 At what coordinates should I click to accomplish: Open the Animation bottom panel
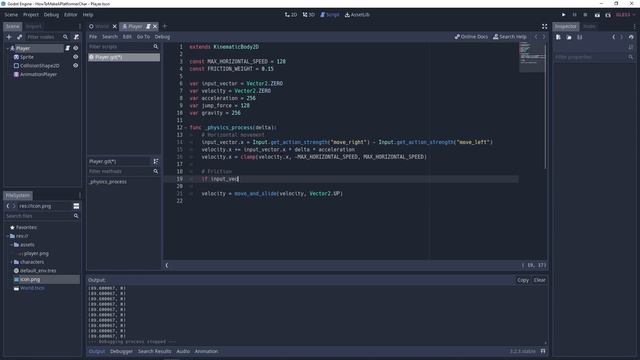(206, 351)
